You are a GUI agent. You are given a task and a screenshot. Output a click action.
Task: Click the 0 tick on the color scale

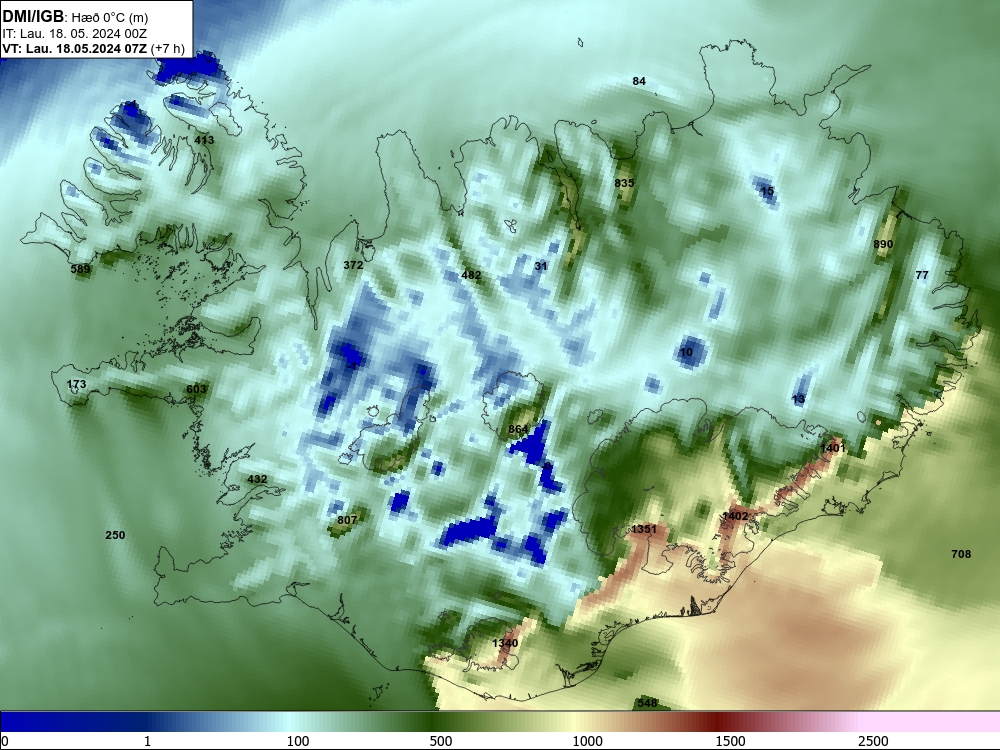(x=5, y=741)
